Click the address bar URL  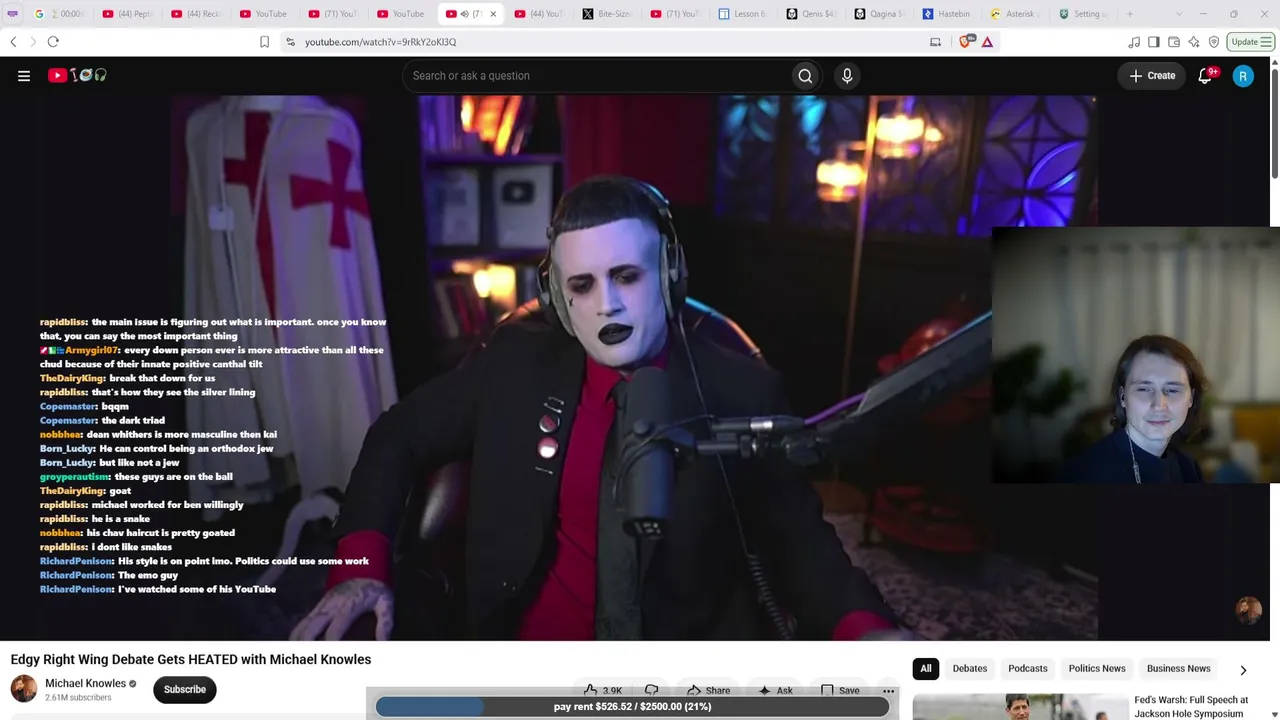380,42
